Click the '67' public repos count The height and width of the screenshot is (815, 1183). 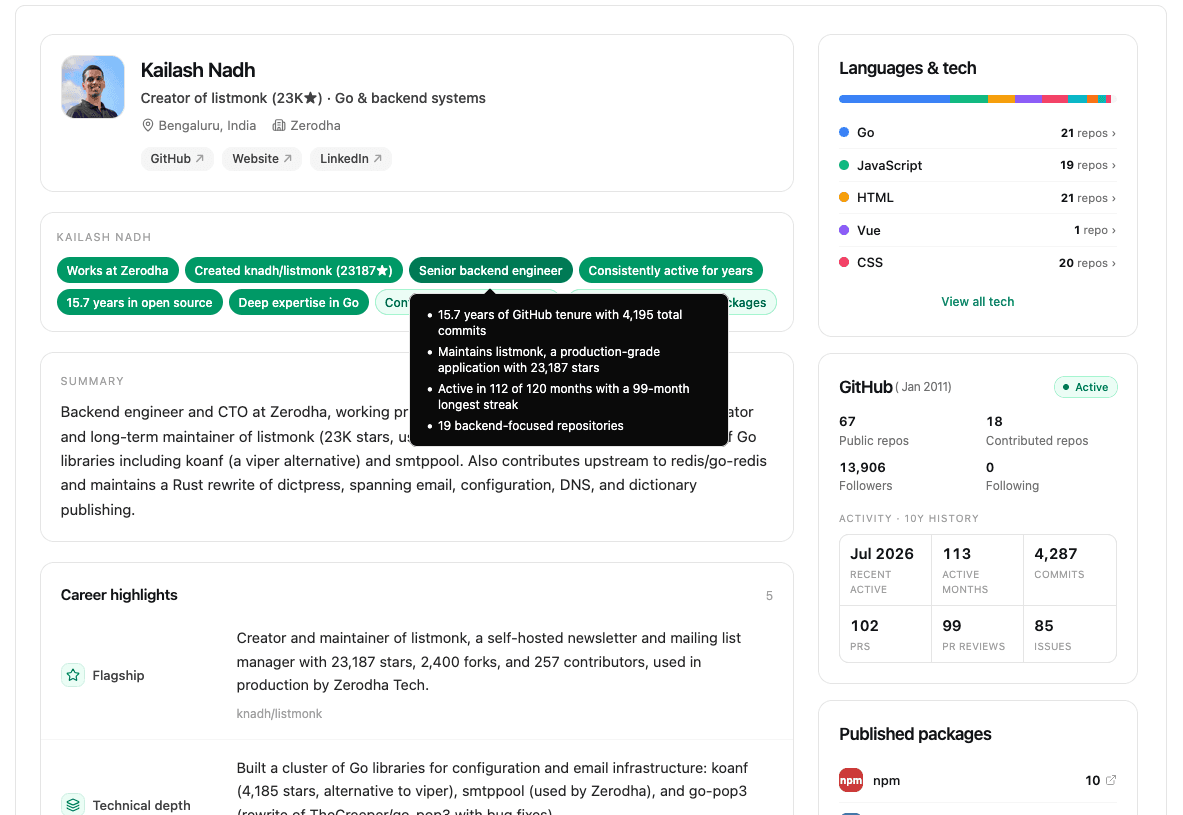click(847, 421)
